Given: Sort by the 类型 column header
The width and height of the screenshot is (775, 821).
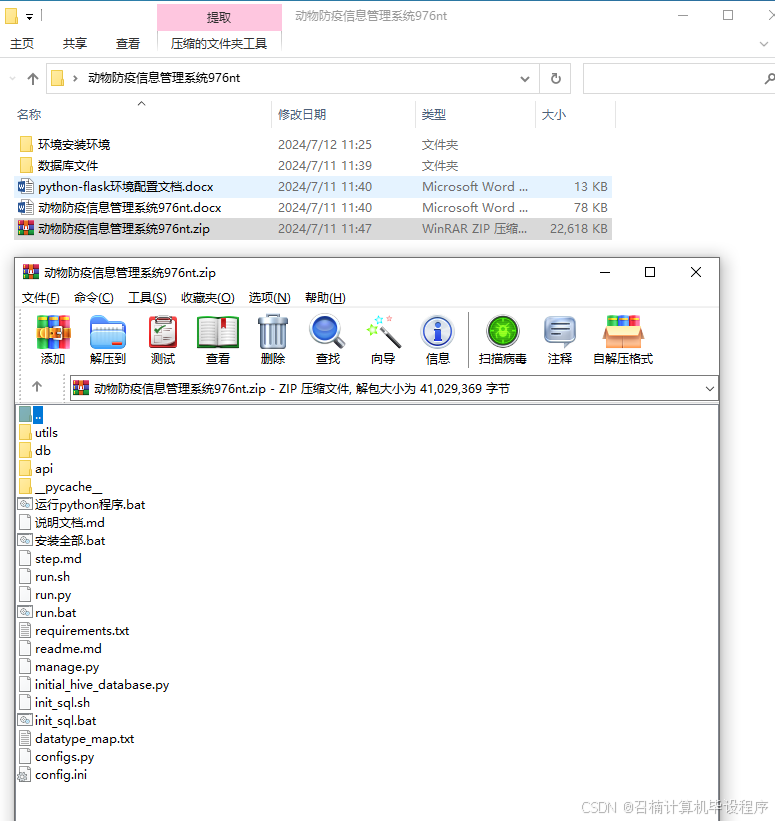Looking at the screenshot, I should pos(434,114).
